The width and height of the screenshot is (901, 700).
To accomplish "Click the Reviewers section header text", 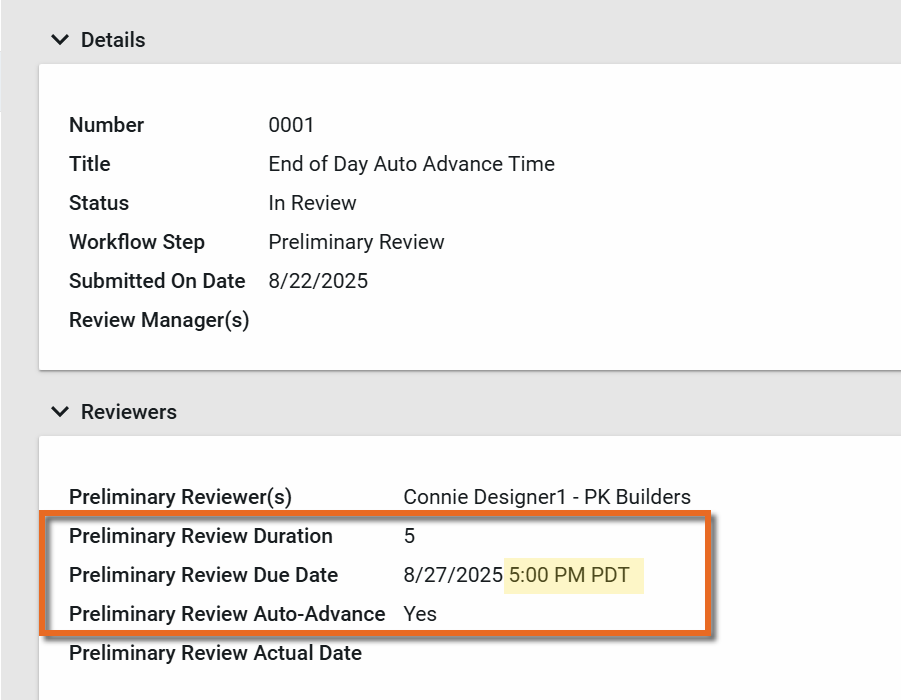I will [128, 412].
